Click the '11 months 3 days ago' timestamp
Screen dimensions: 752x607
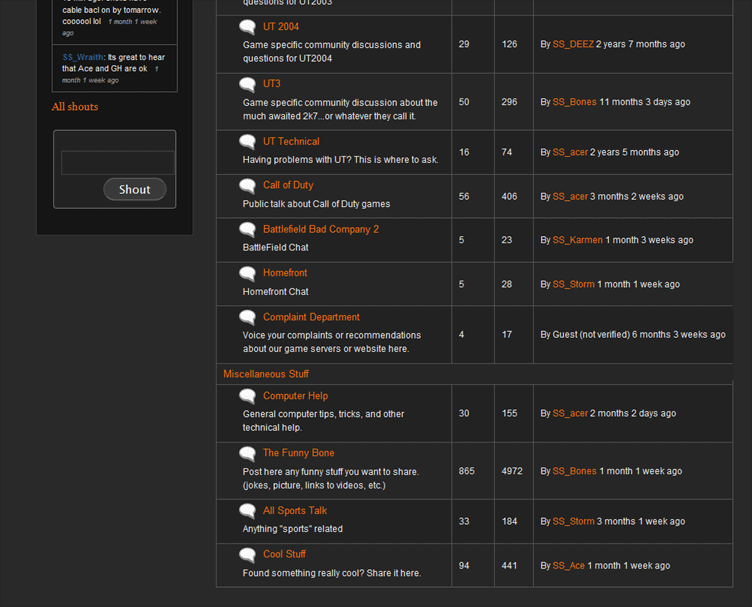(645, 102)
